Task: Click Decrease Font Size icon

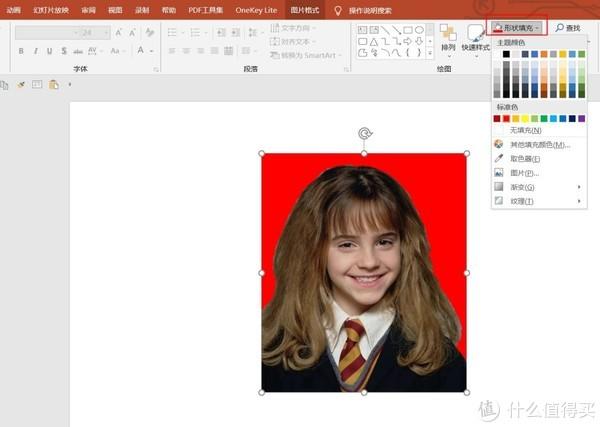Action: click(x=132, y=33)
